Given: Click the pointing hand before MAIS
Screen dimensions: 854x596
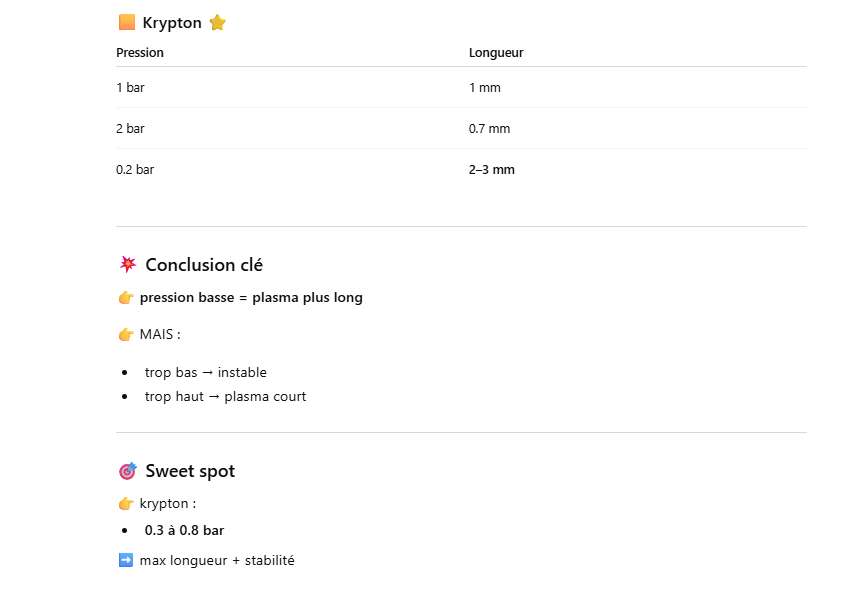Looking at the screenshot, I should [126, 335].
